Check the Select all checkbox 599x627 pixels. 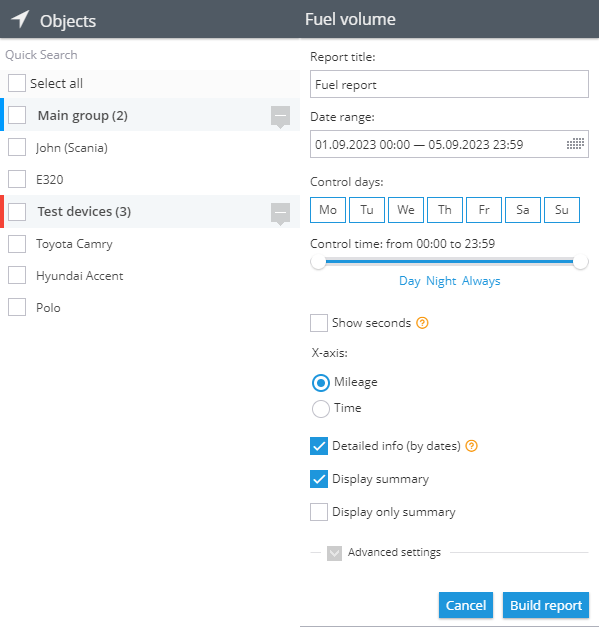(17, 83)
